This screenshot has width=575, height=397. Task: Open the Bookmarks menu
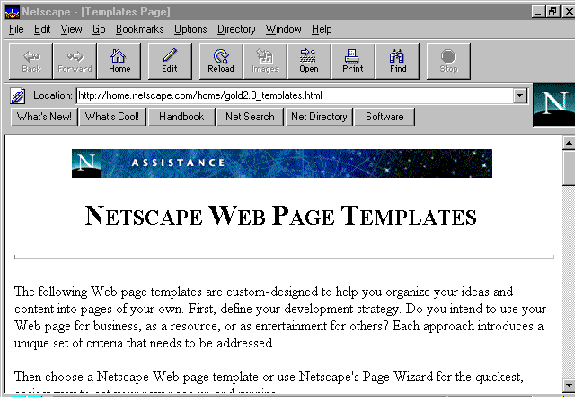pyautogui.click(x=139, y=29)
